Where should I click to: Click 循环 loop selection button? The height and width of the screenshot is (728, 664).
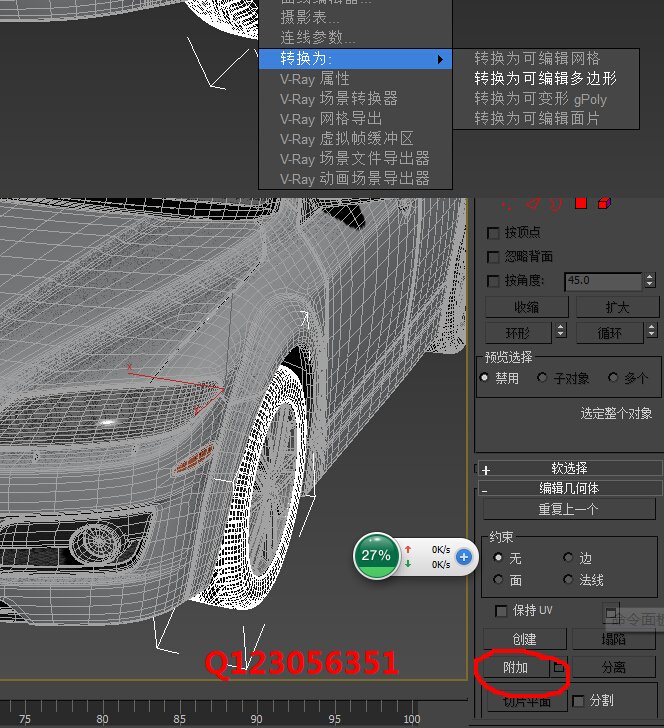pos(610,333)
